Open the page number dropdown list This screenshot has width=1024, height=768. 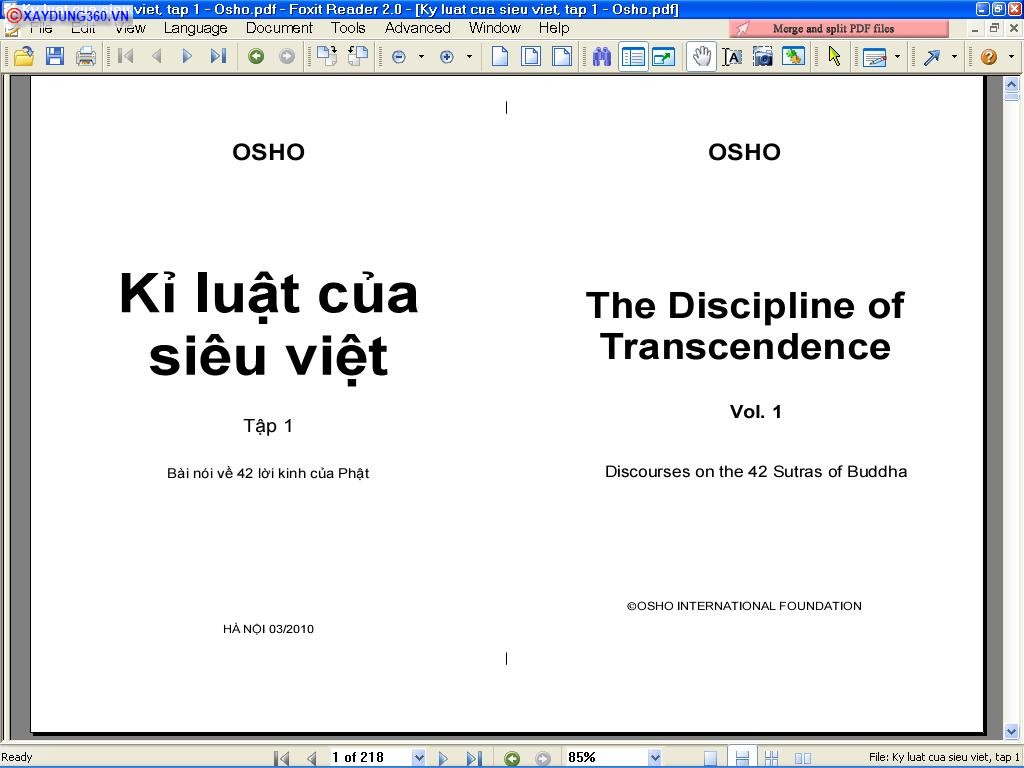[418, 758]
